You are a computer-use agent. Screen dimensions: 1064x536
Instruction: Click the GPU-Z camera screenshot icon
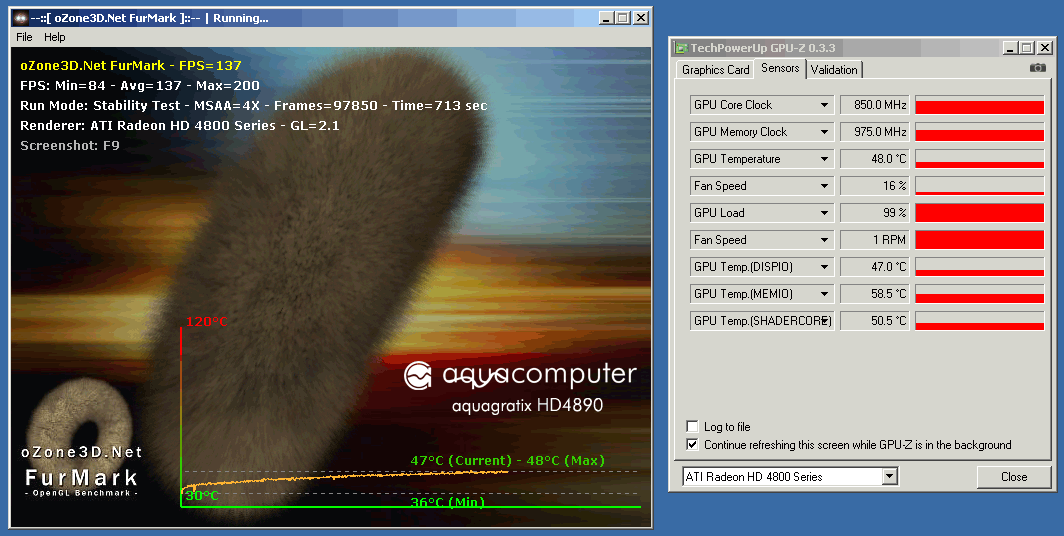pos(1037,68)
